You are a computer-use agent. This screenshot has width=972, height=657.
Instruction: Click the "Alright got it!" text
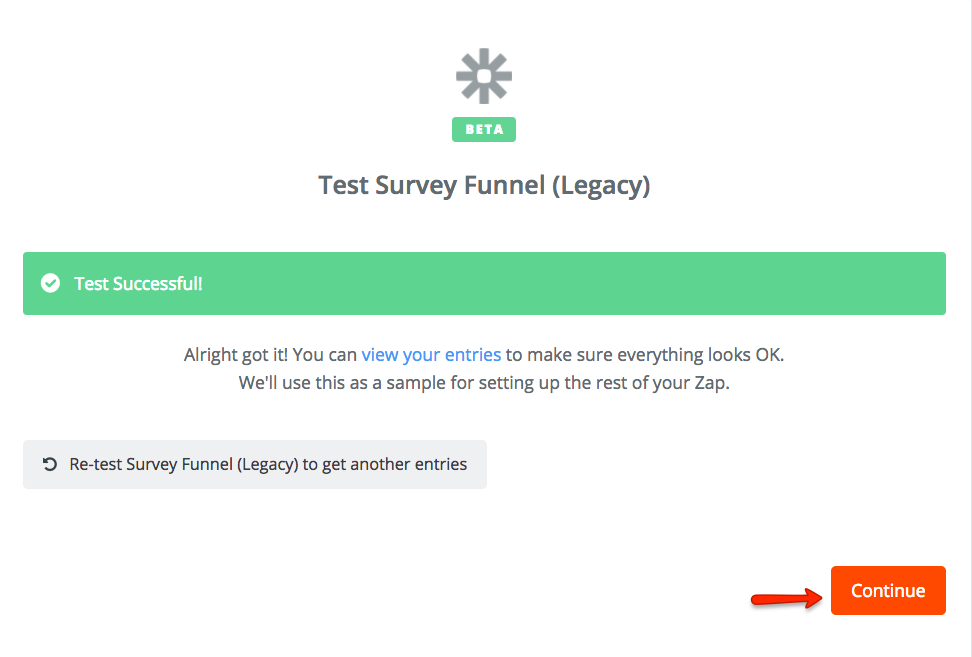(236, 354)
